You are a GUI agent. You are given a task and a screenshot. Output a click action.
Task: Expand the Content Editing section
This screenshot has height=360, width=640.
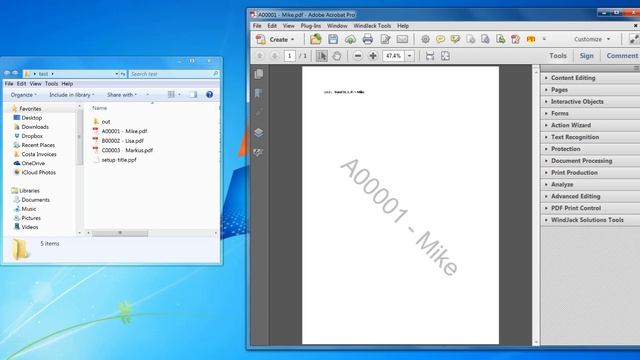(591, 78)
